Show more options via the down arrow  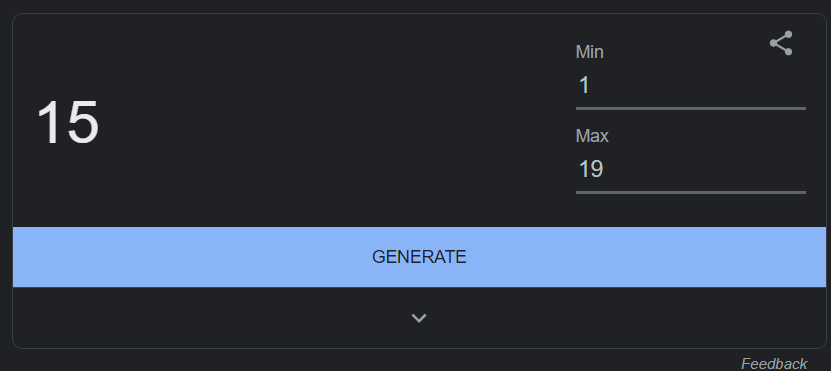pos(419,318)
